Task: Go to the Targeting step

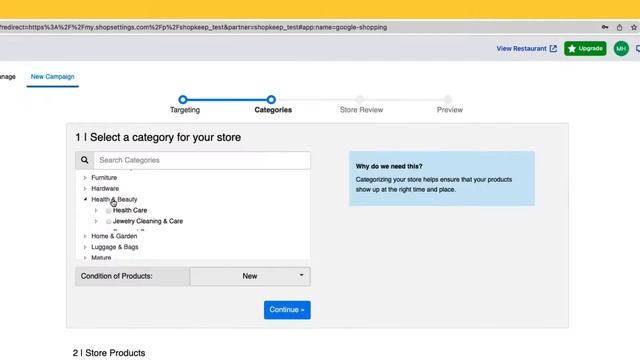Action: coord(183,100)
